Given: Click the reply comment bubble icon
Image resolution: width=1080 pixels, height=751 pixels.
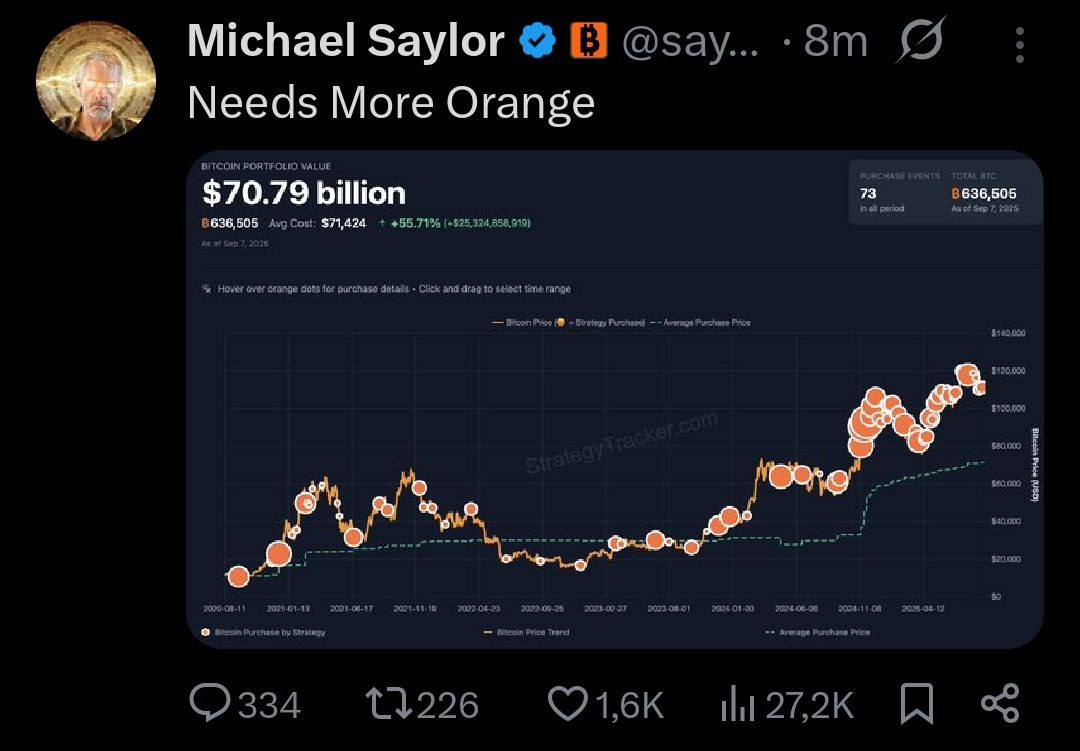Looking at the screenshot, I should [210, 703].
